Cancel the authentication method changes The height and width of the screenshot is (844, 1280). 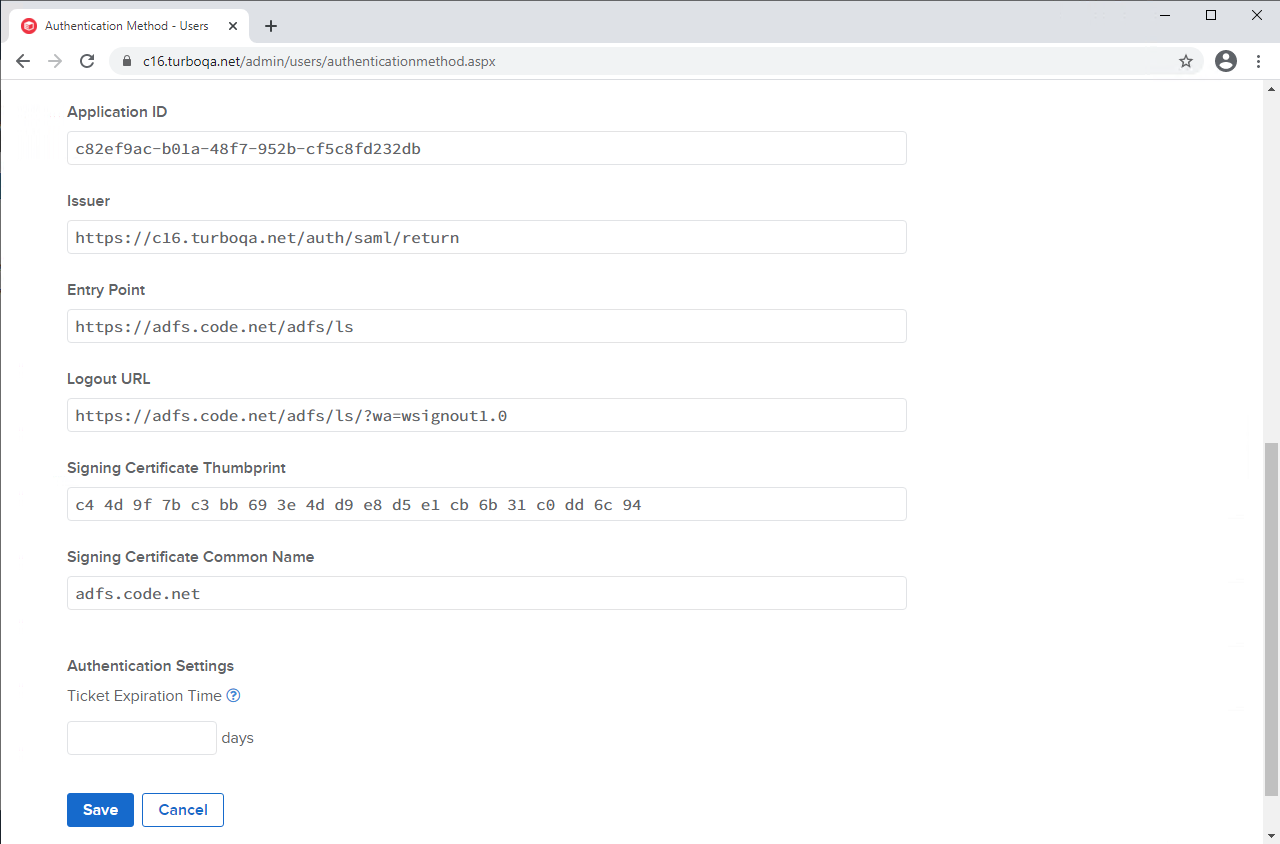(x=182, y=810)
